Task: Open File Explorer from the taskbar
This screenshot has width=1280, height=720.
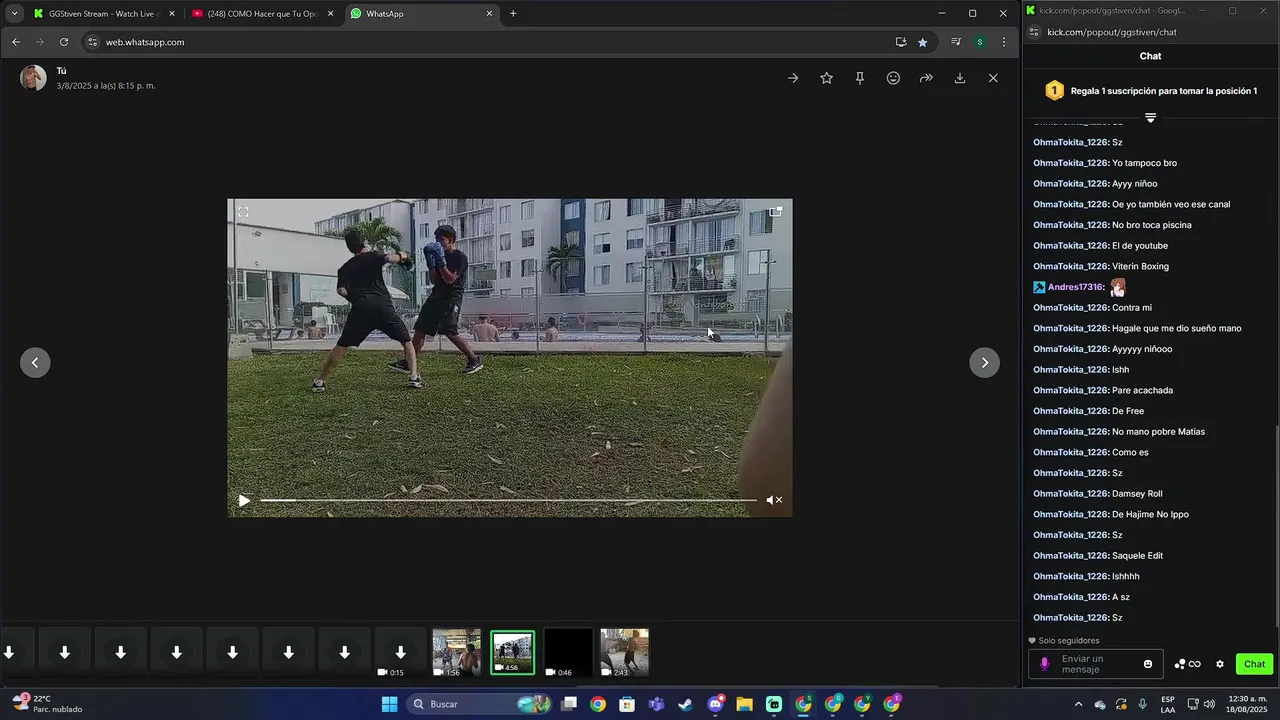Action: 744,704
